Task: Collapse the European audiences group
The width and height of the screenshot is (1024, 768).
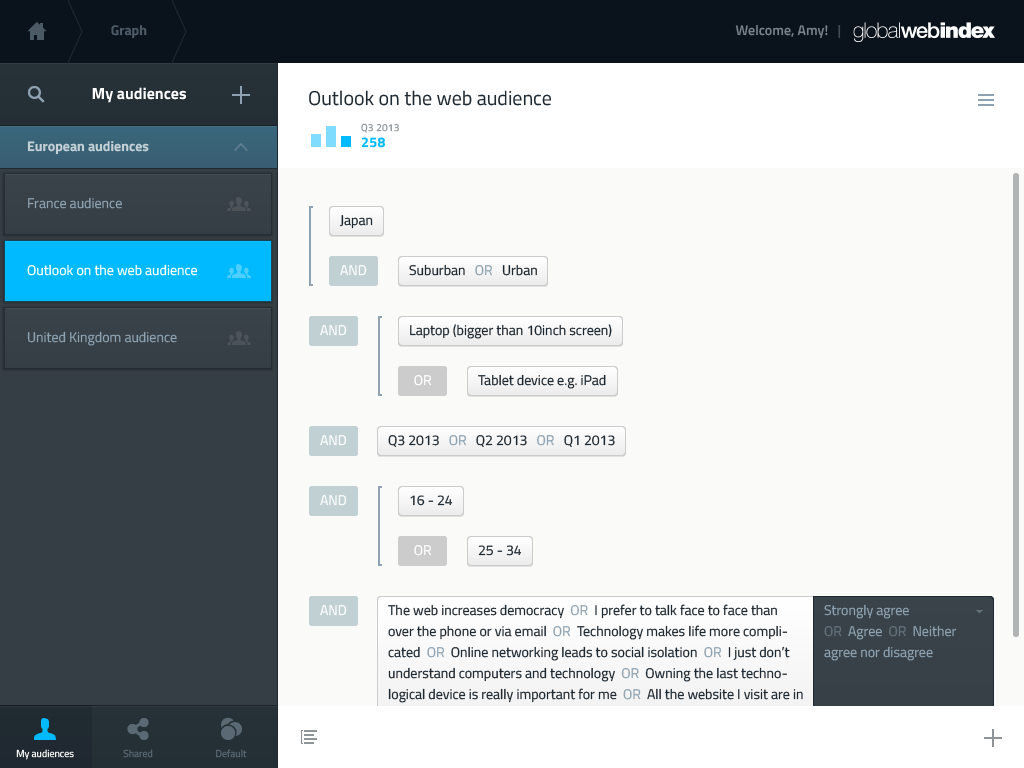Action: [241, 147]
